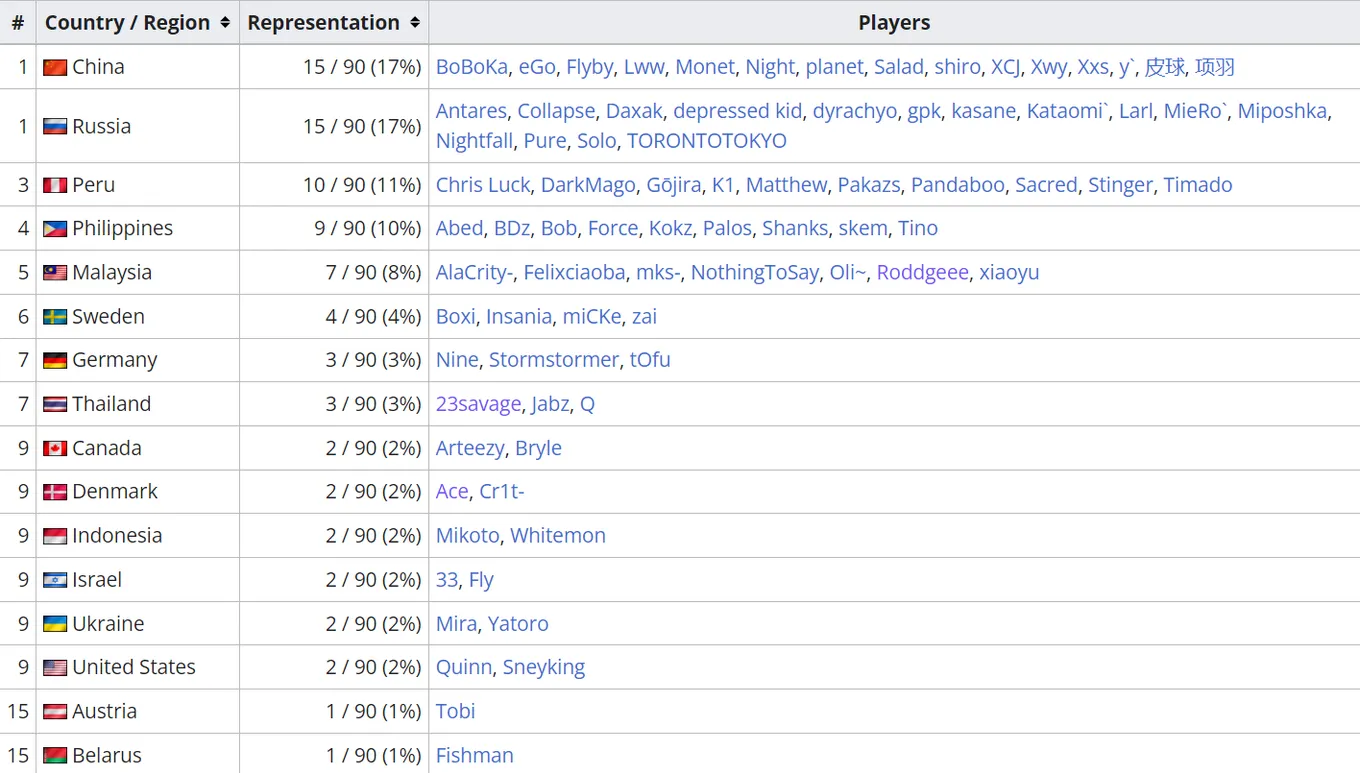Select the Players column header
The width and height of the screenshot is (1360, 773).
894,22
